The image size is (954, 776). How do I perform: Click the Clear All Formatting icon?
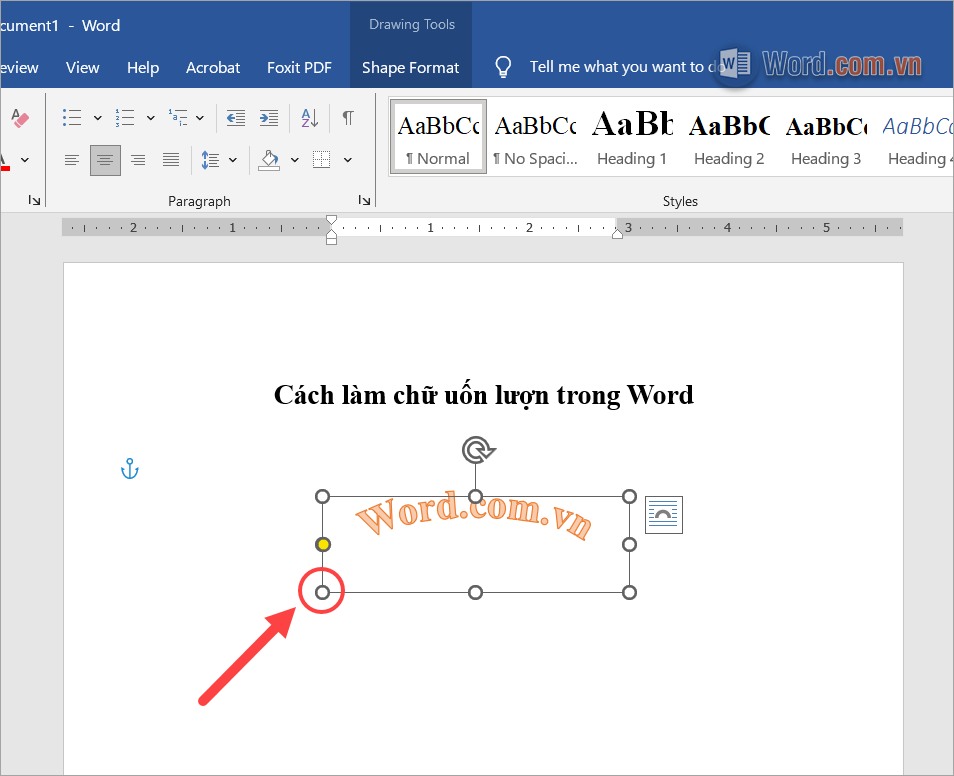pos(19,117)
